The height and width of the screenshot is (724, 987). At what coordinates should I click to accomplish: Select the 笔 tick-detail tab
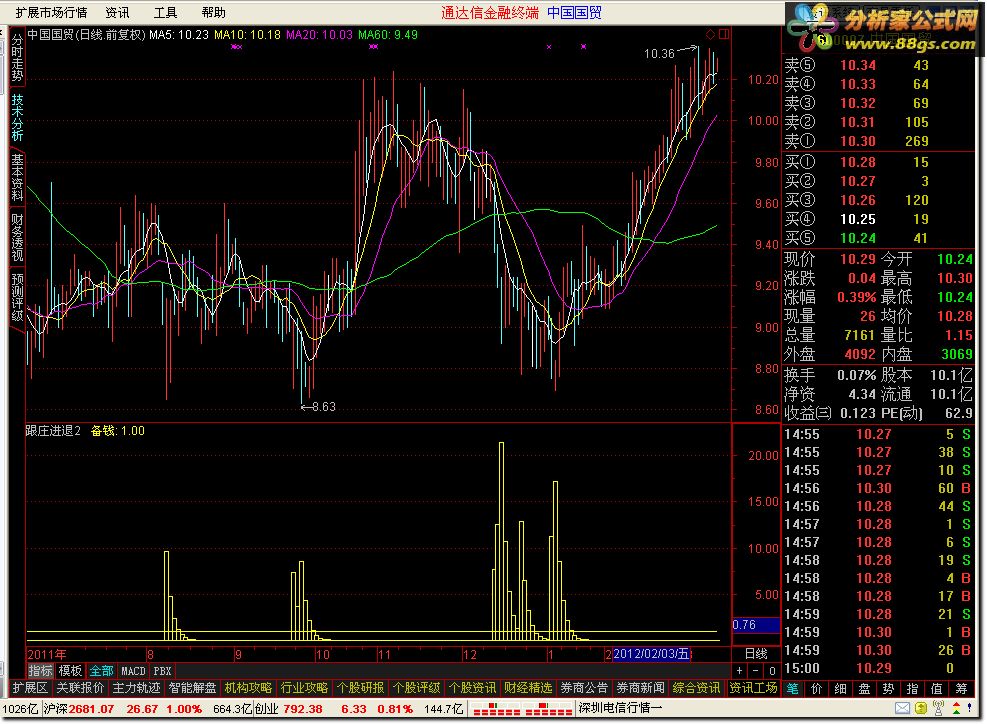coord(792,689)
